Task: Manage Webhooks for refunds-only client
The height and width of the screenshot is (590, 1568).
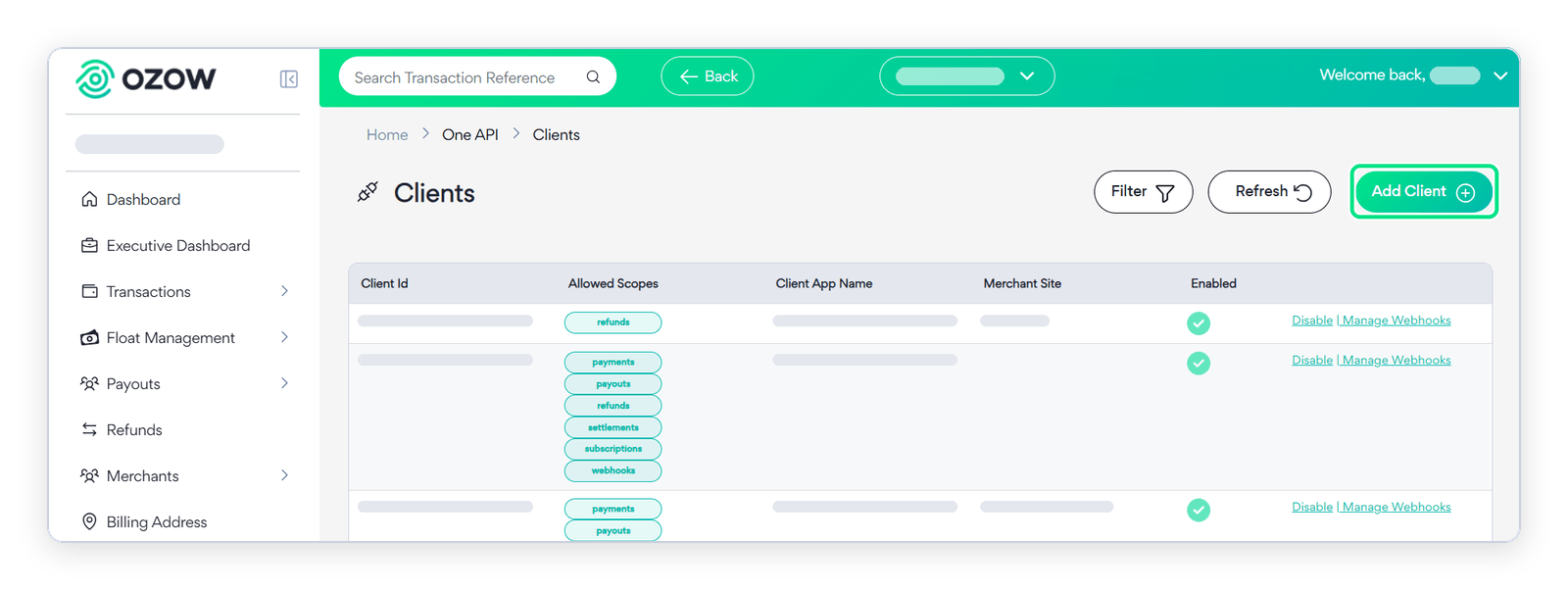Action: click(x=1396, y=320)
